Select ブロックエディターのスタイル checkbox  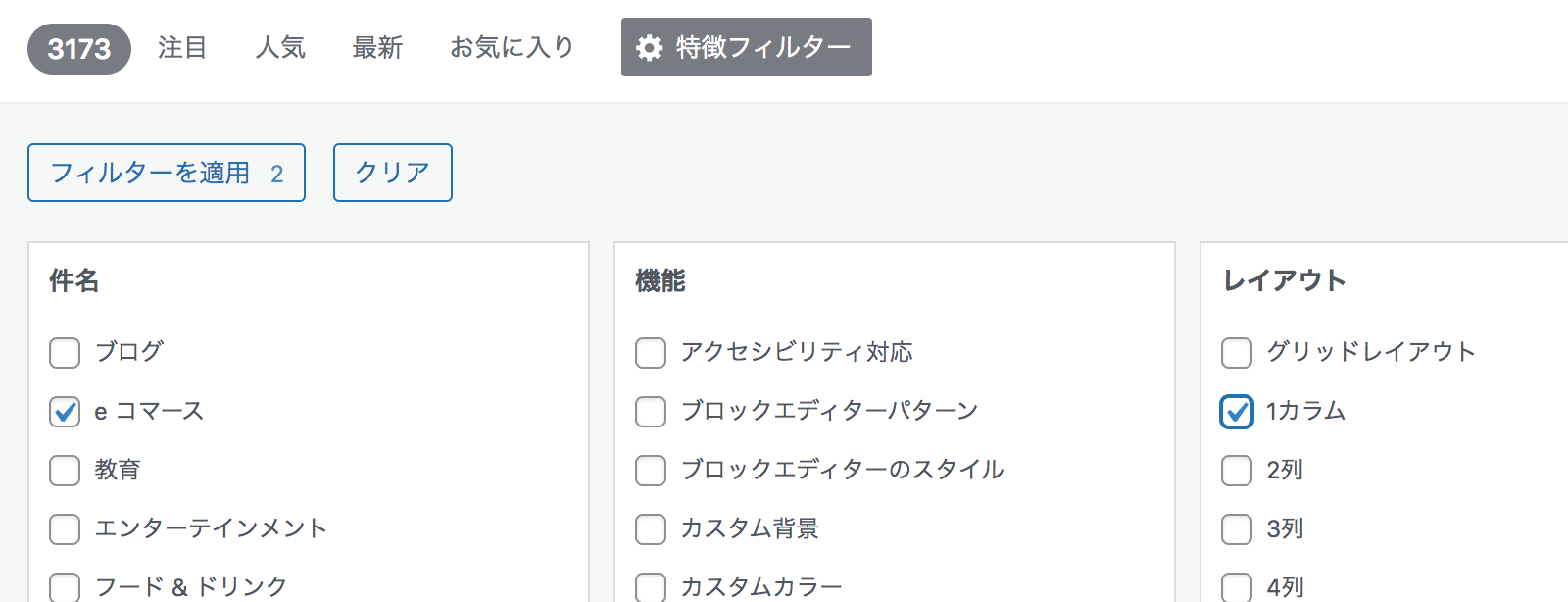click(x=651, y=470)
